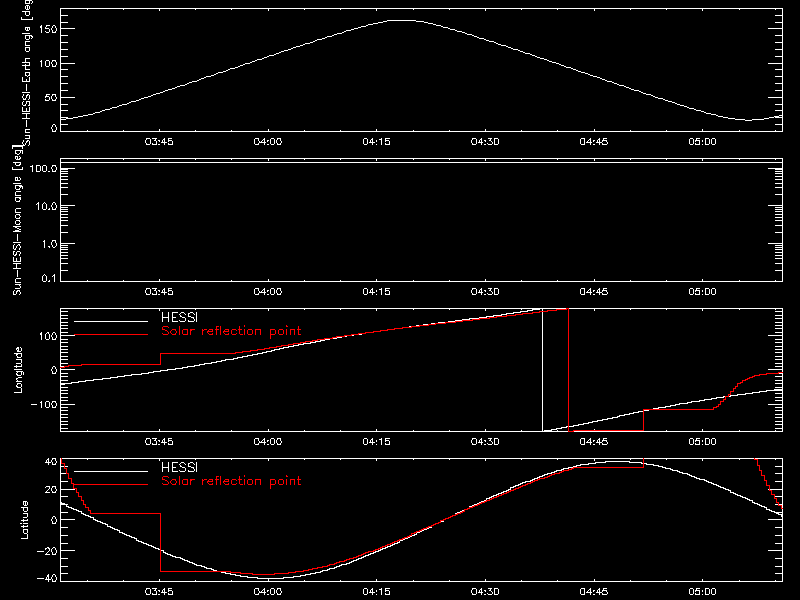
Task: Click '04:00' under the Longitude plot
Action: click(268, 442)
